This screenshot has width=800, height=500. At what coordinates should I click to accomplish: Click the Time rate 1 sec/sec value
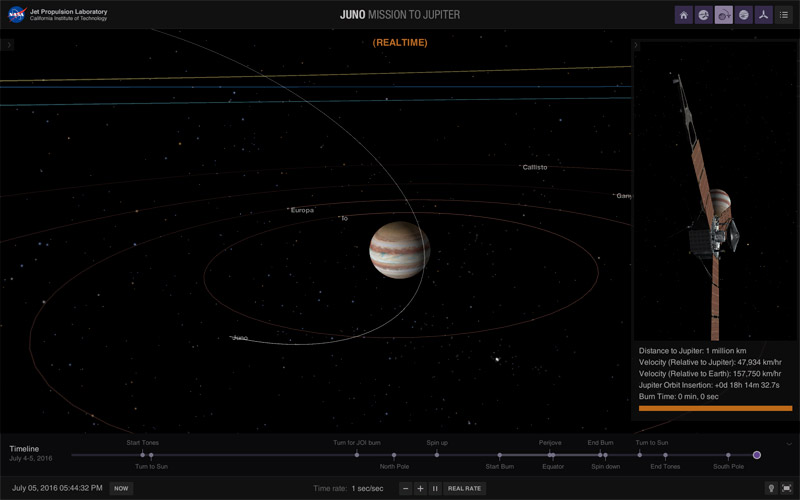(367, 489)
